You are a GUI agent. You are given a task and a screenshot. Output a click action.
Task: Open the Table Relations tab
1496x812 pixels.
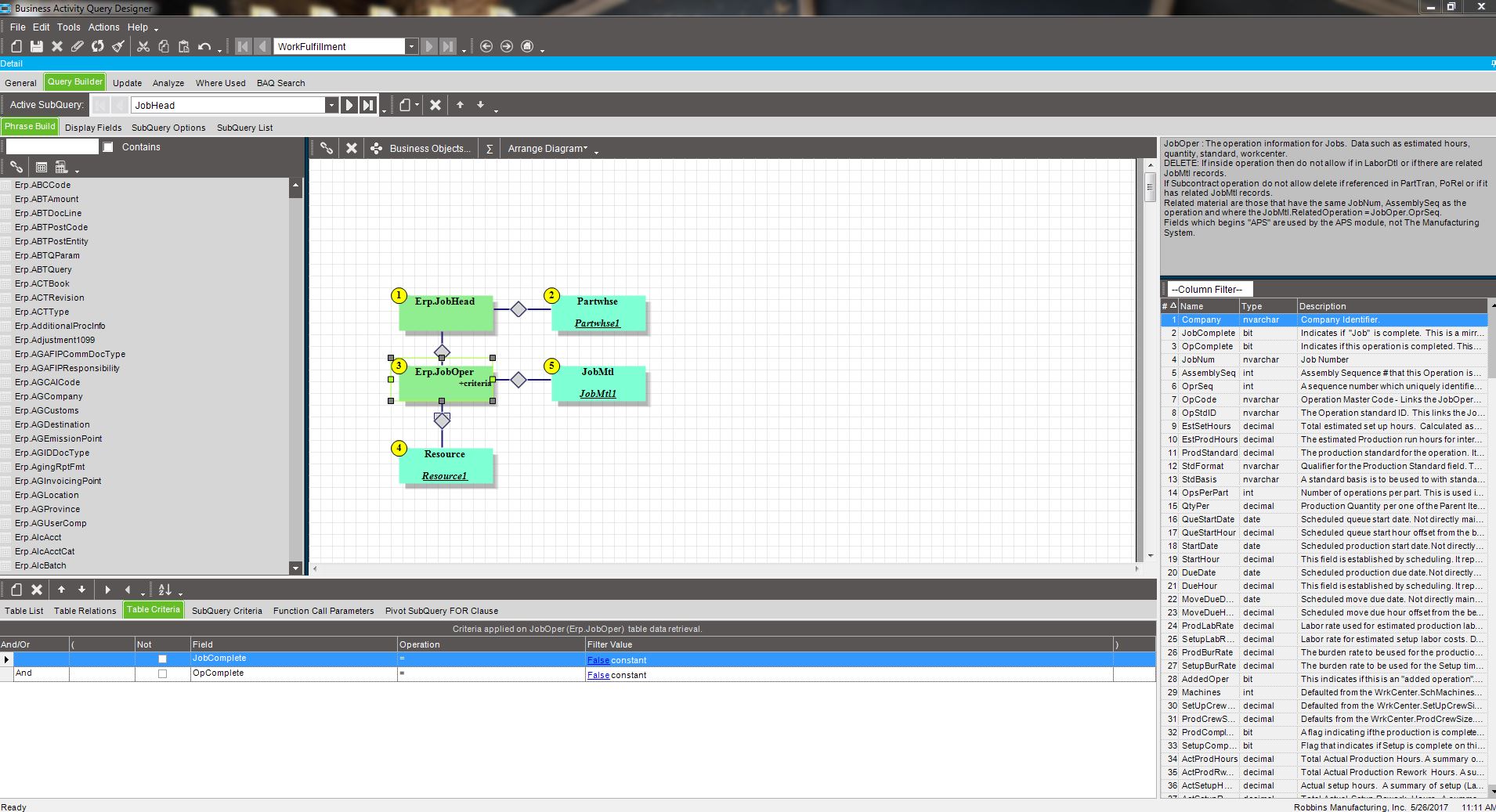click(85, 611)
